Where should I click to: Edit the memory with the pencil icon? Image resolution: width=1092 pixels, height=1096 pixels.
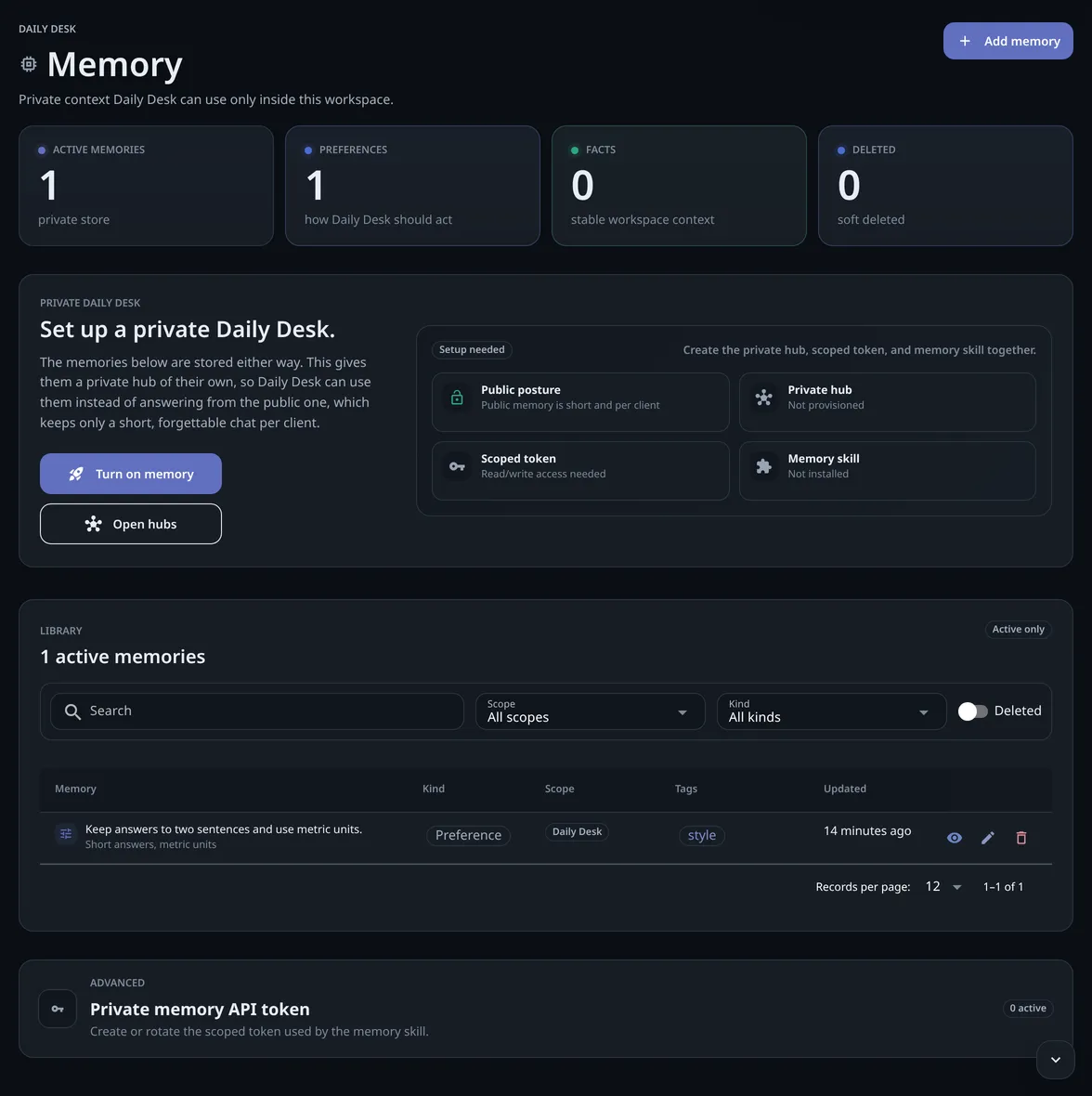(x=987, y=838)
